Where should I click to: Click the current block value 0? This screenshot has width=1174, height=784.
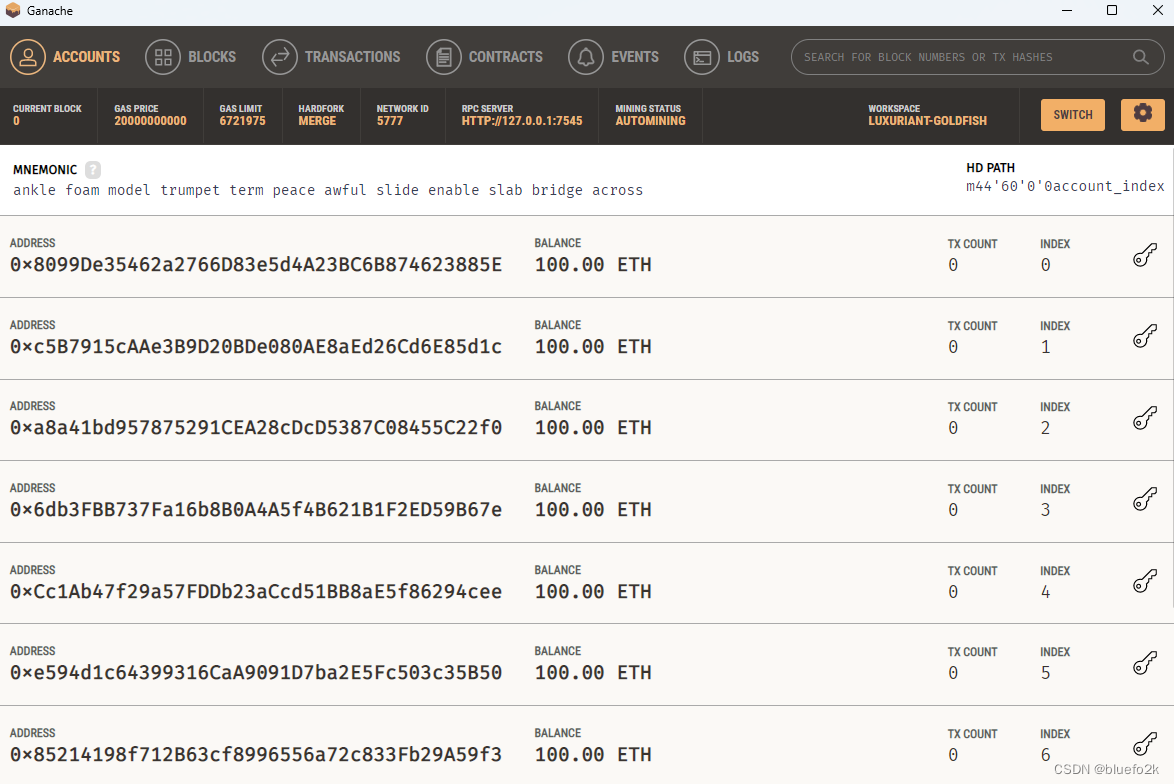(x=16, y=121)
